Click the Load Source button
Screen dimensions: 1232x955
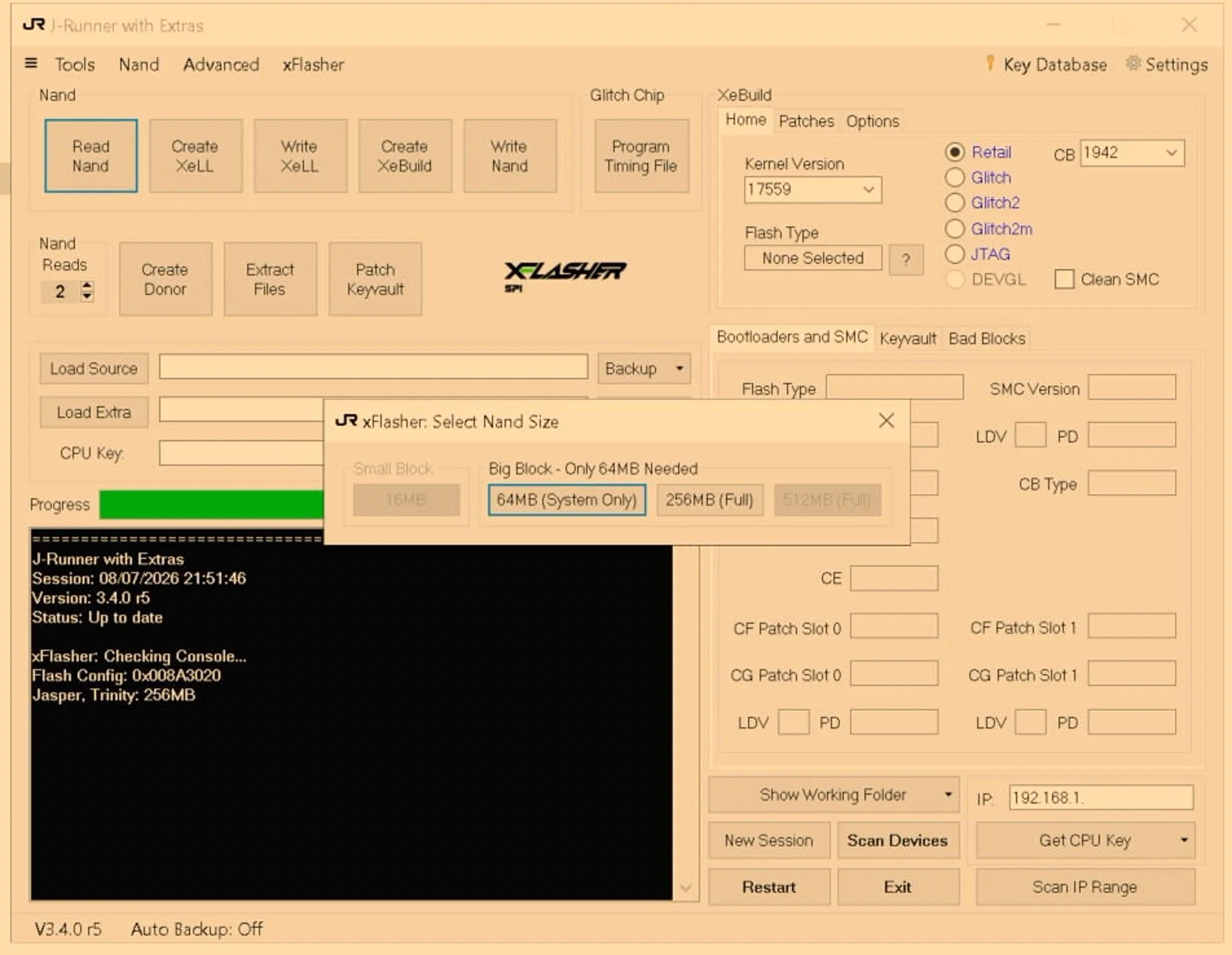tap(94, 368)
